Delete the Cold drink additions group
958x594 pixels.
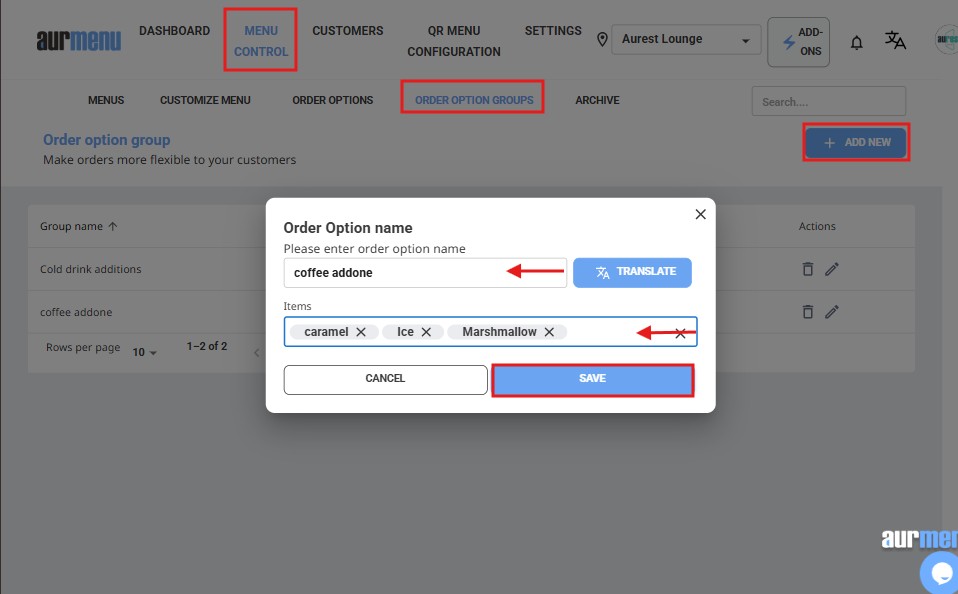pos(808,269)
